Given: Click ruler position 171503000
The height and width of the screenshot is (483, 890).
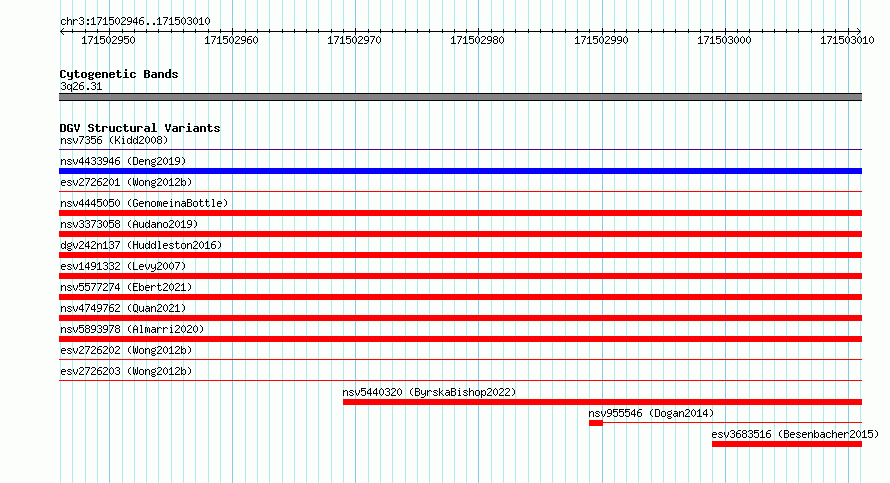Looking at the screenshot, I should [724, 40].
